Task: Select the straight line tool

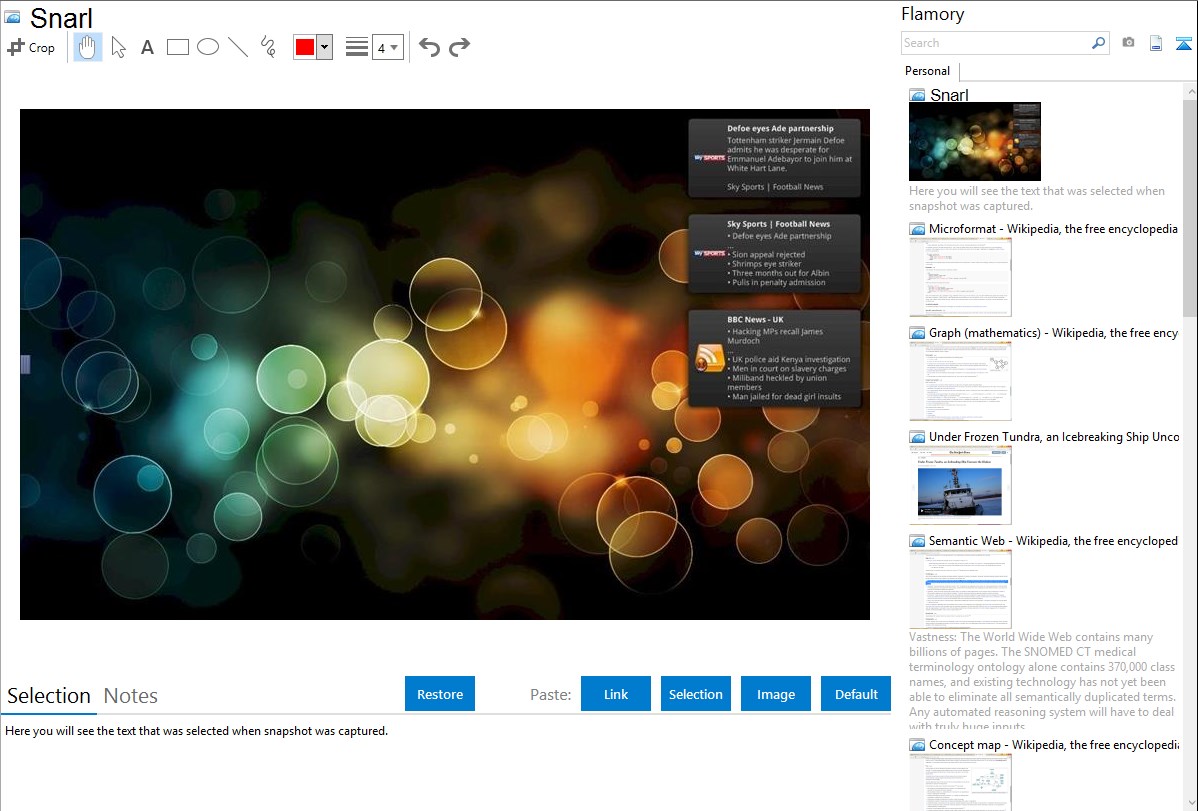Action: 238,47
